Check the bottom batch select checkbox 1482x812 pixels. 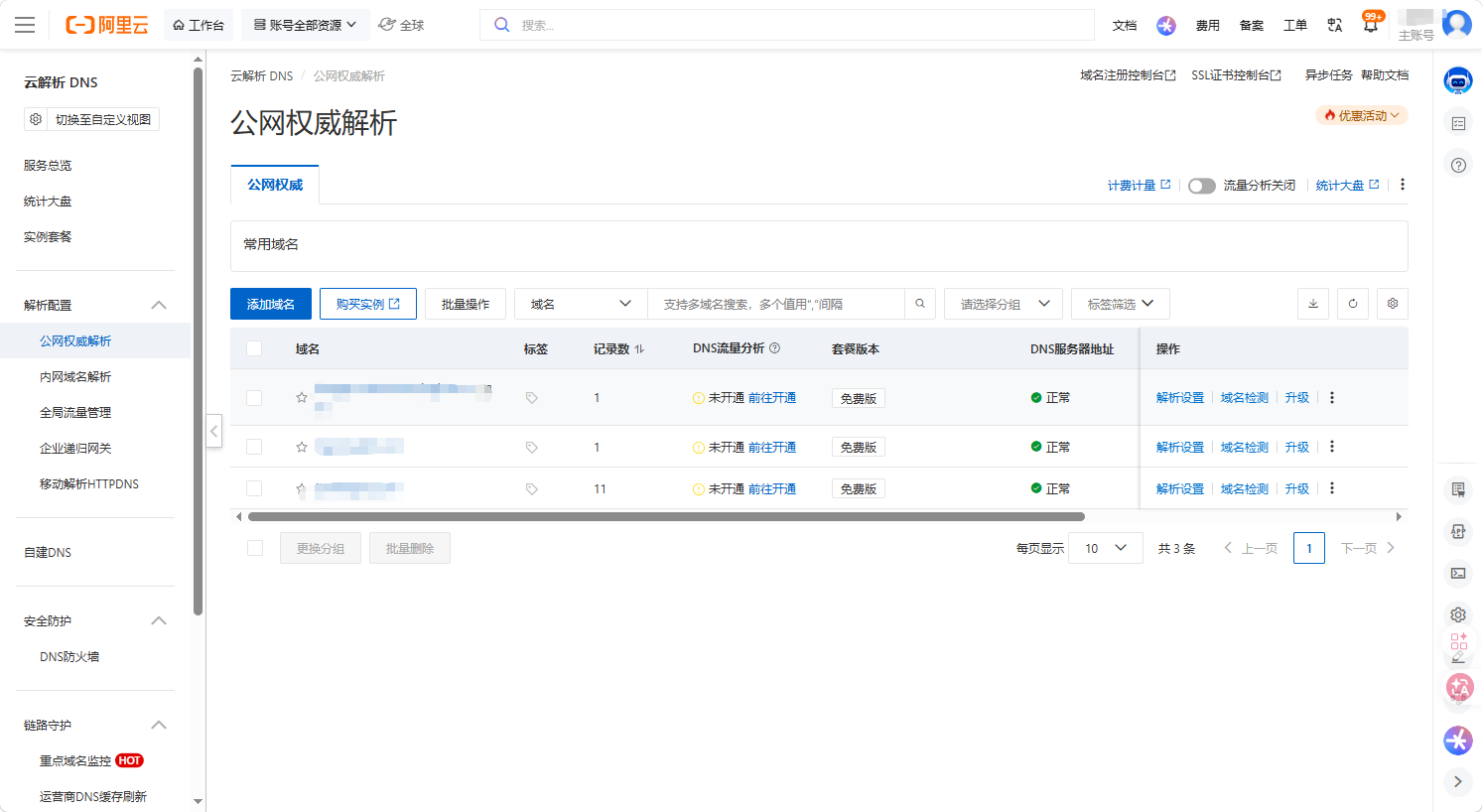pos(255,548)
